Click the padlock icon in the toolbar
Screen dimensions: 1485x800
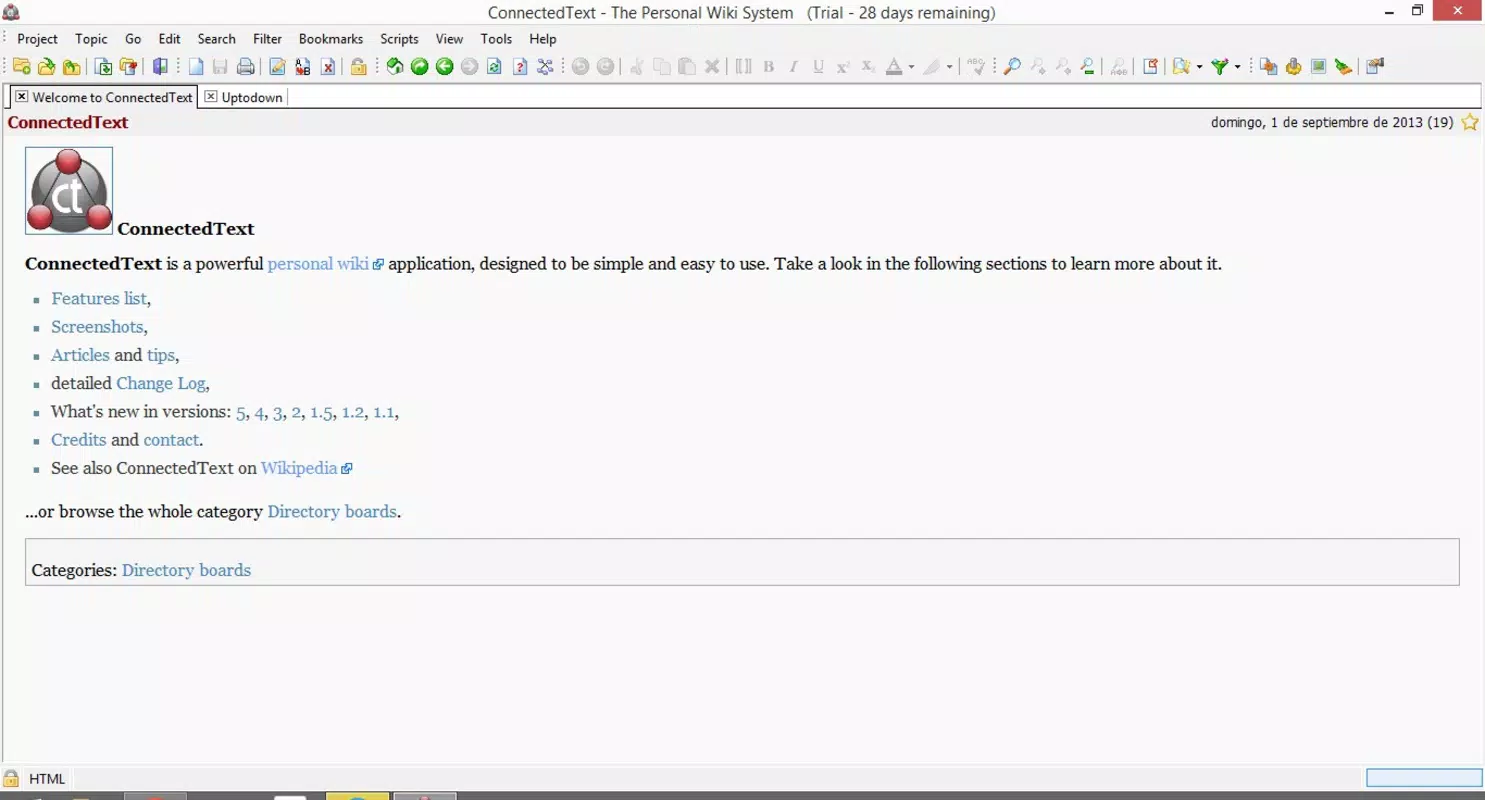click(358, 67)
